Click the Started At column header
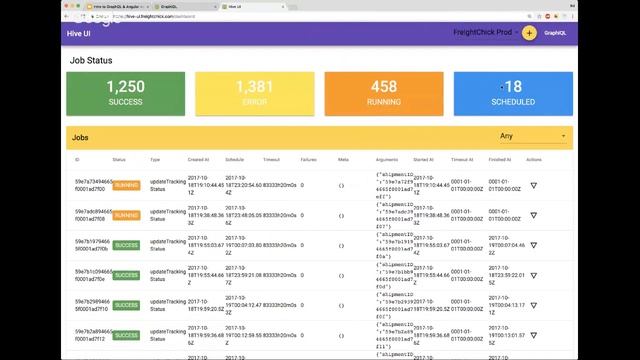This screenshot has width=640, height=360. click(423, 160)
